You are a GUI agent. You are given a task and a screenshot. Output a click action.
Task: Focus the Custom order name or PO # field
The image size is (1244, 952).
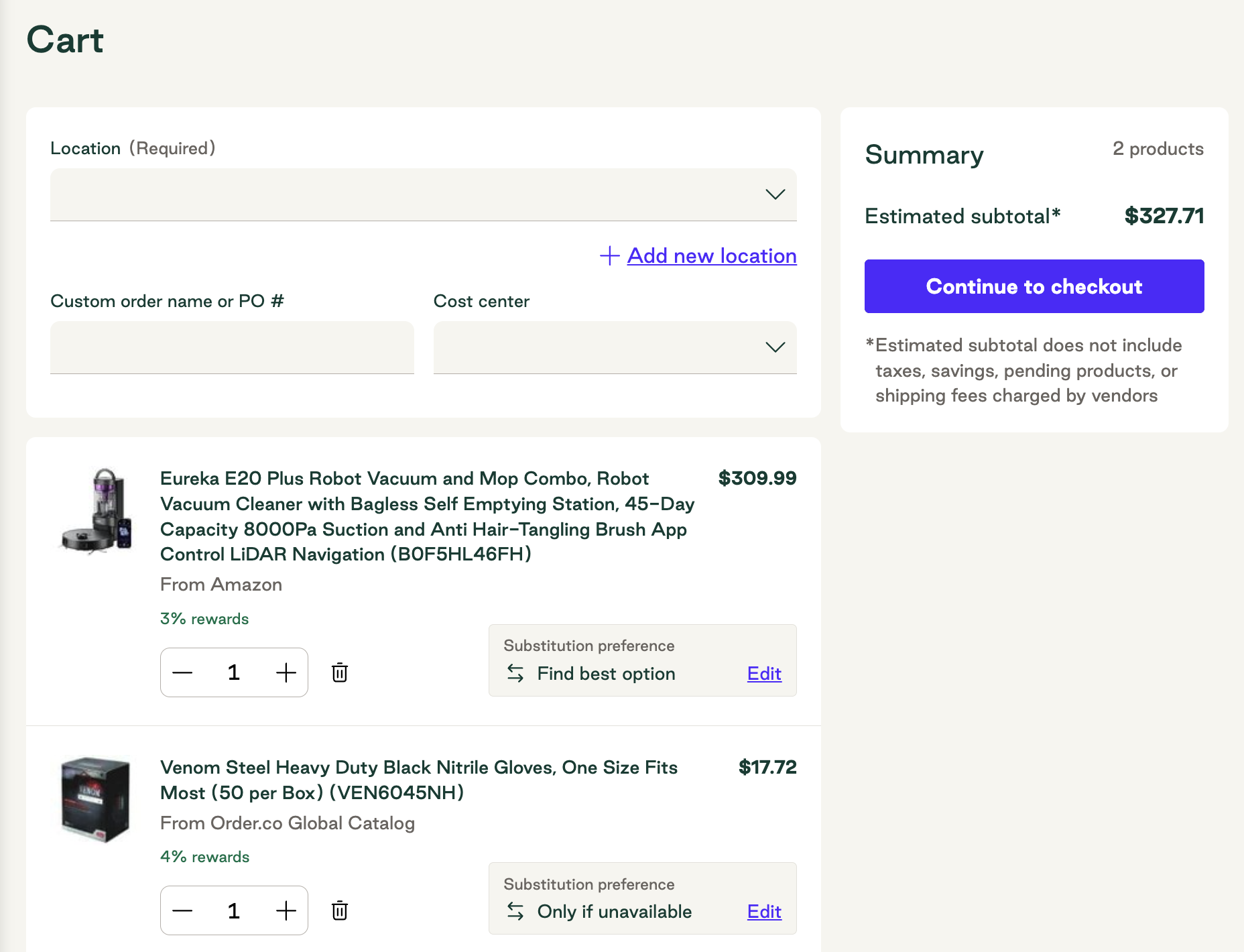point(232,347)
